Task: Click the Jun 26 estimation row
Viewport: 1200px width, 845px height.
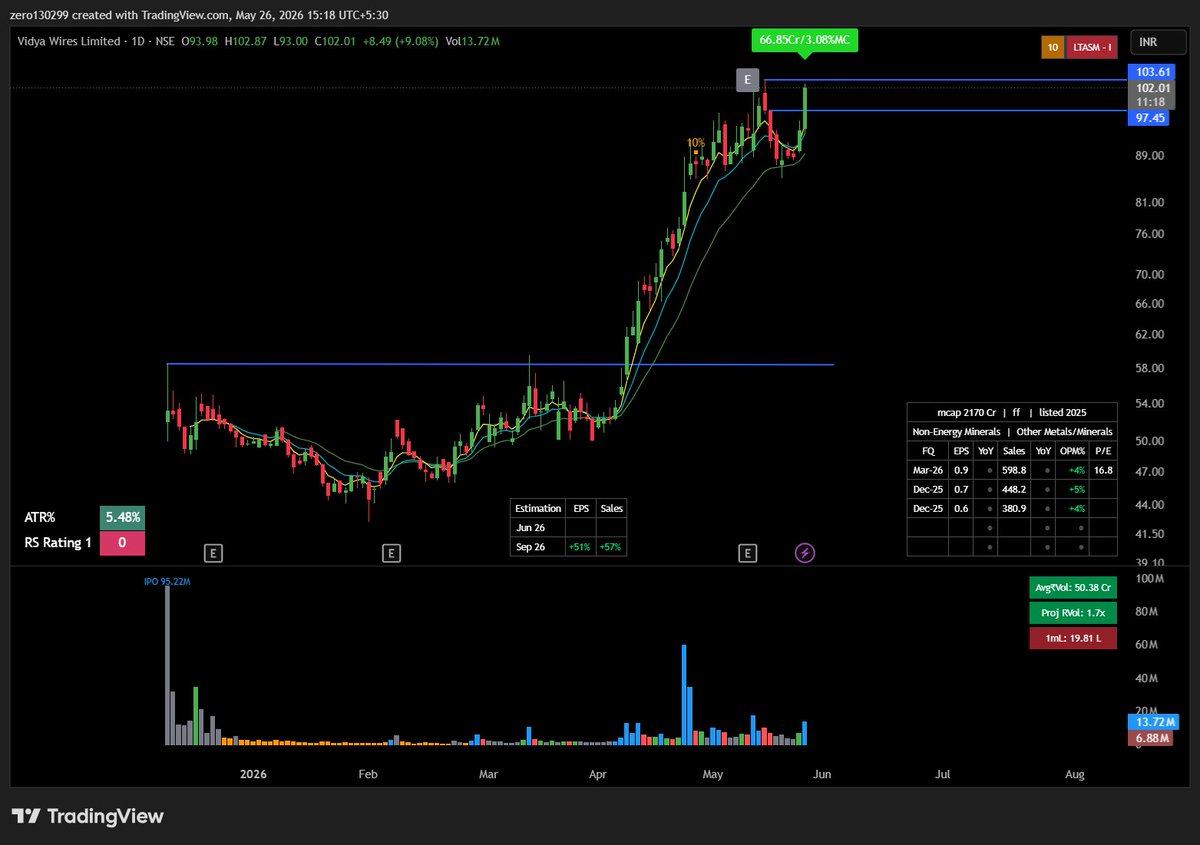Action: (x=568, y=527)
